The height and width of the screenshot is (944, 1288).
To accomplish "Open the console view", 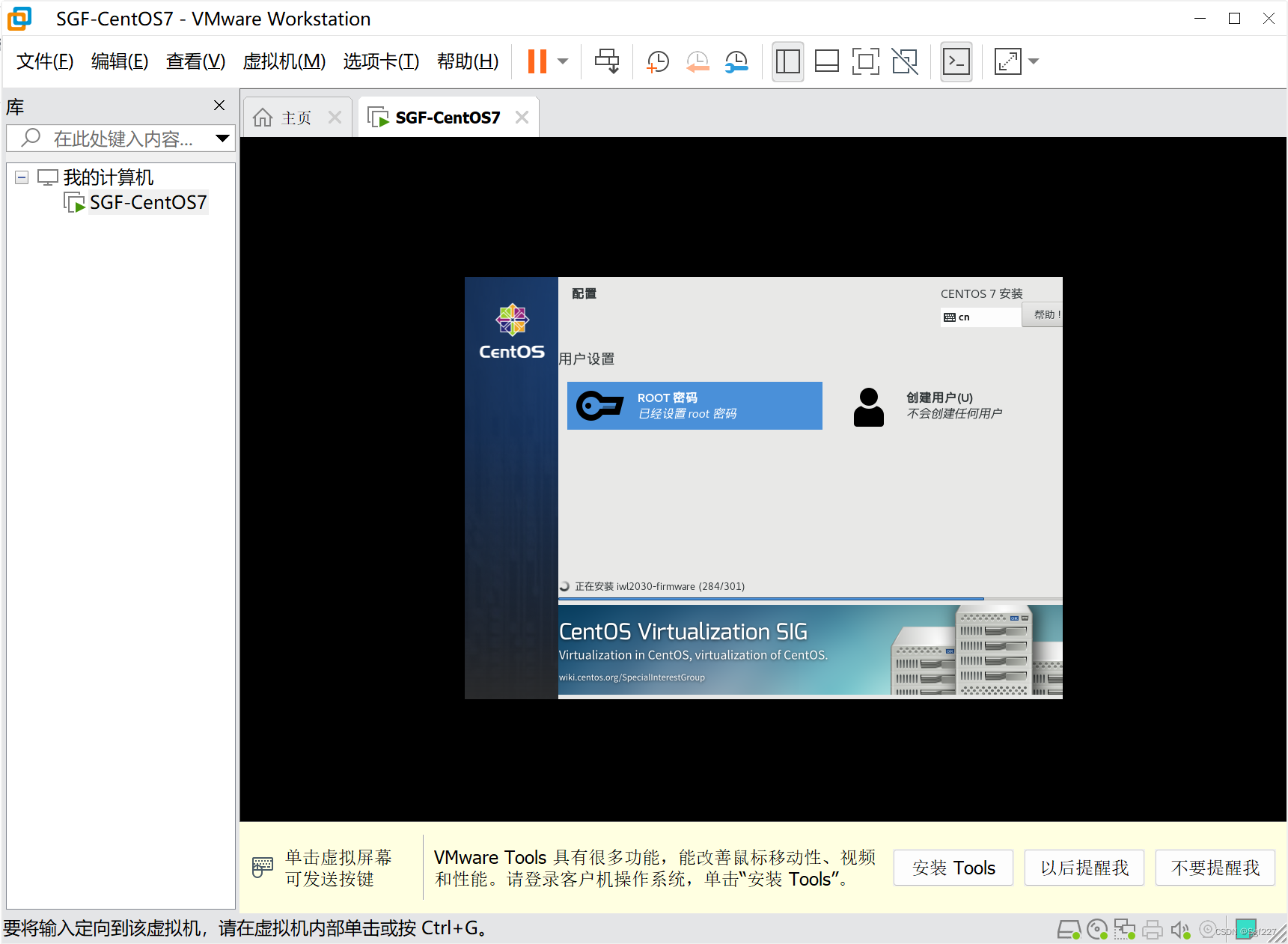I will 956,61.
